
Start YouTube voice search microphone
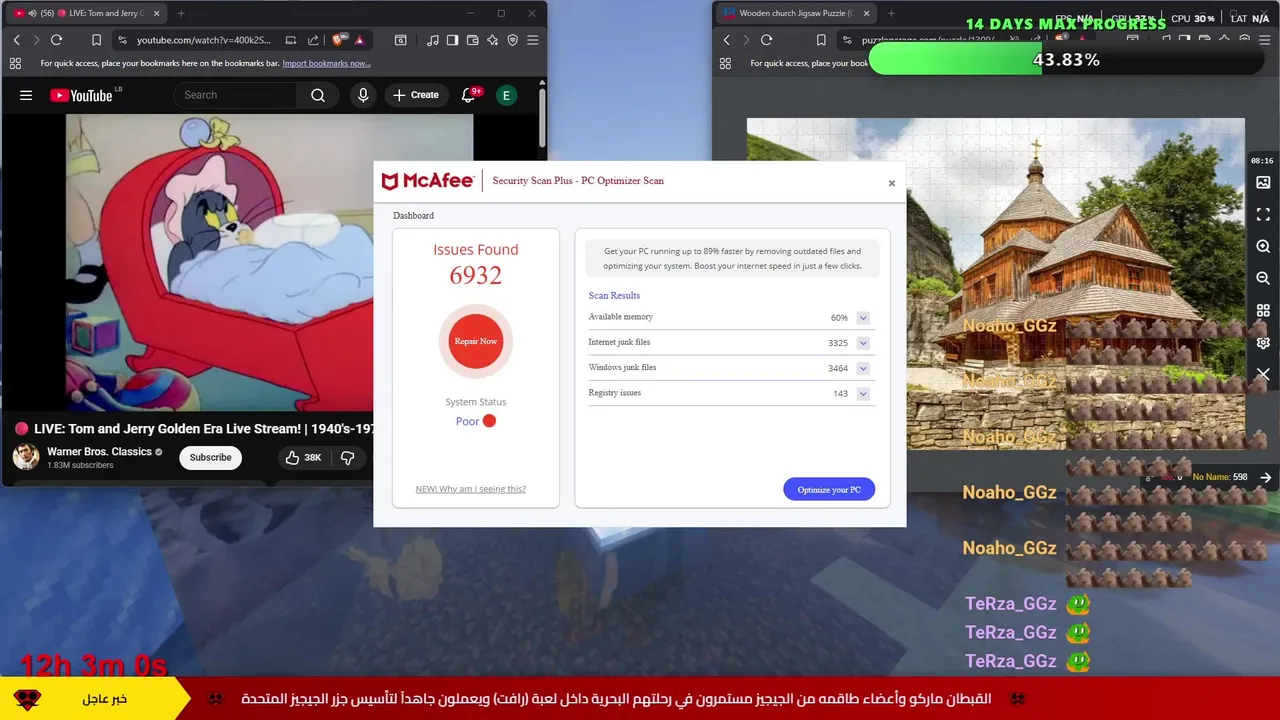click(363, 95)
